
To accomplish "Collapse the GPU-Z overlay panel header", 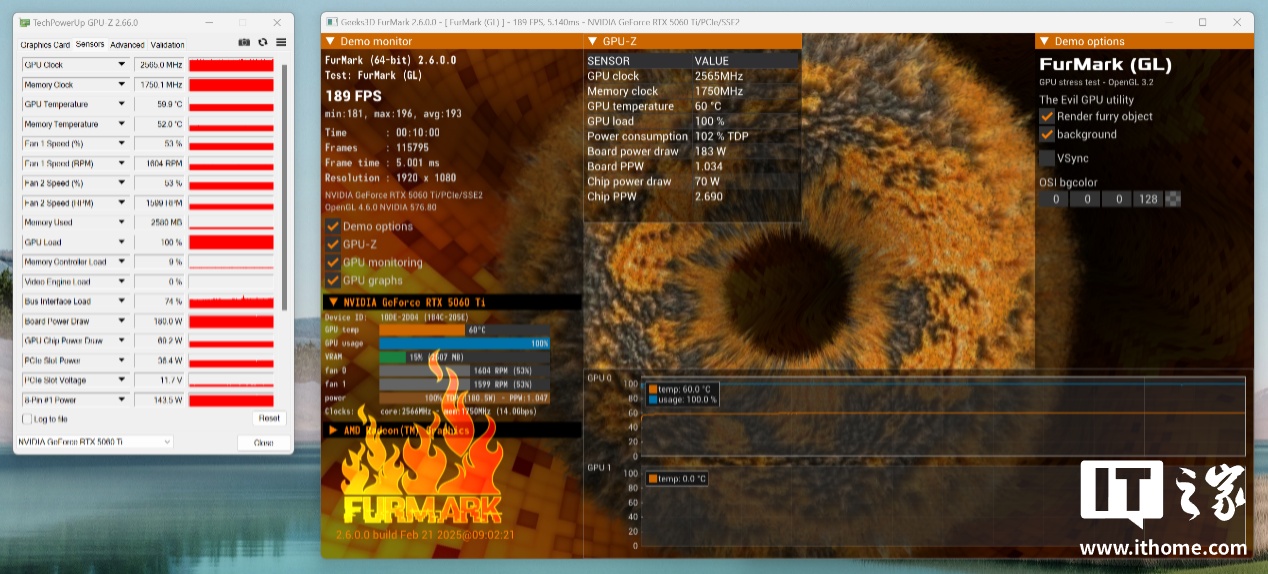I will tap(592, 41).
